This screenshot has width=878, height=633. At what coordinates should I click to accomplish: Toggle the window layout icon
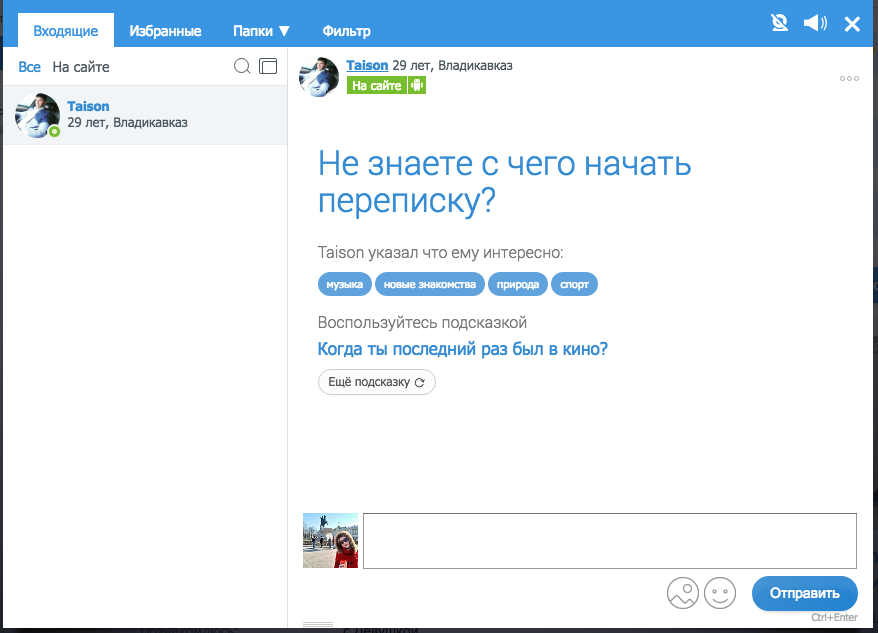pyautogui.click(x=268, y=66)
